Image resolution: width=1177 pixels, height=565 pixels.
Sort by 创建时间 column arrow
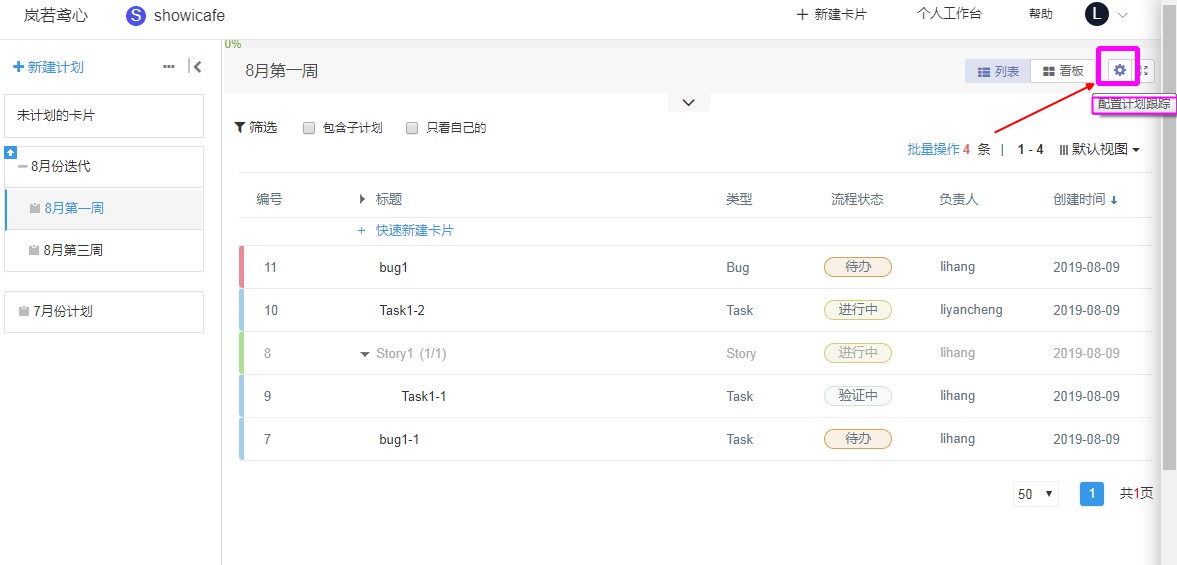(x=1114, y=200)
